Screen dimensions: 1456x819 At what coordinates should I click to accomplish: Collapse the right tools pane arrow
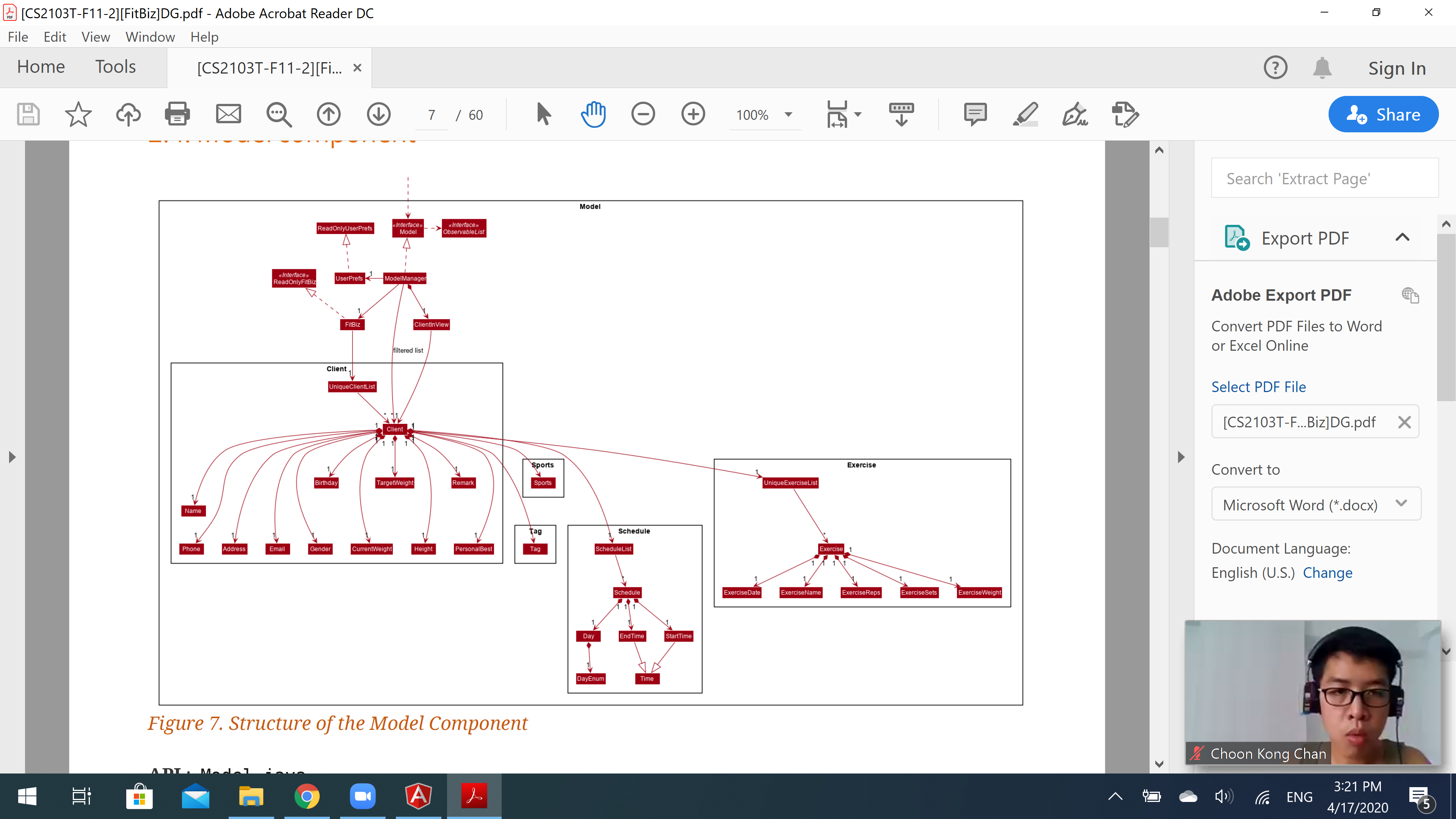tap(1181, 457)
